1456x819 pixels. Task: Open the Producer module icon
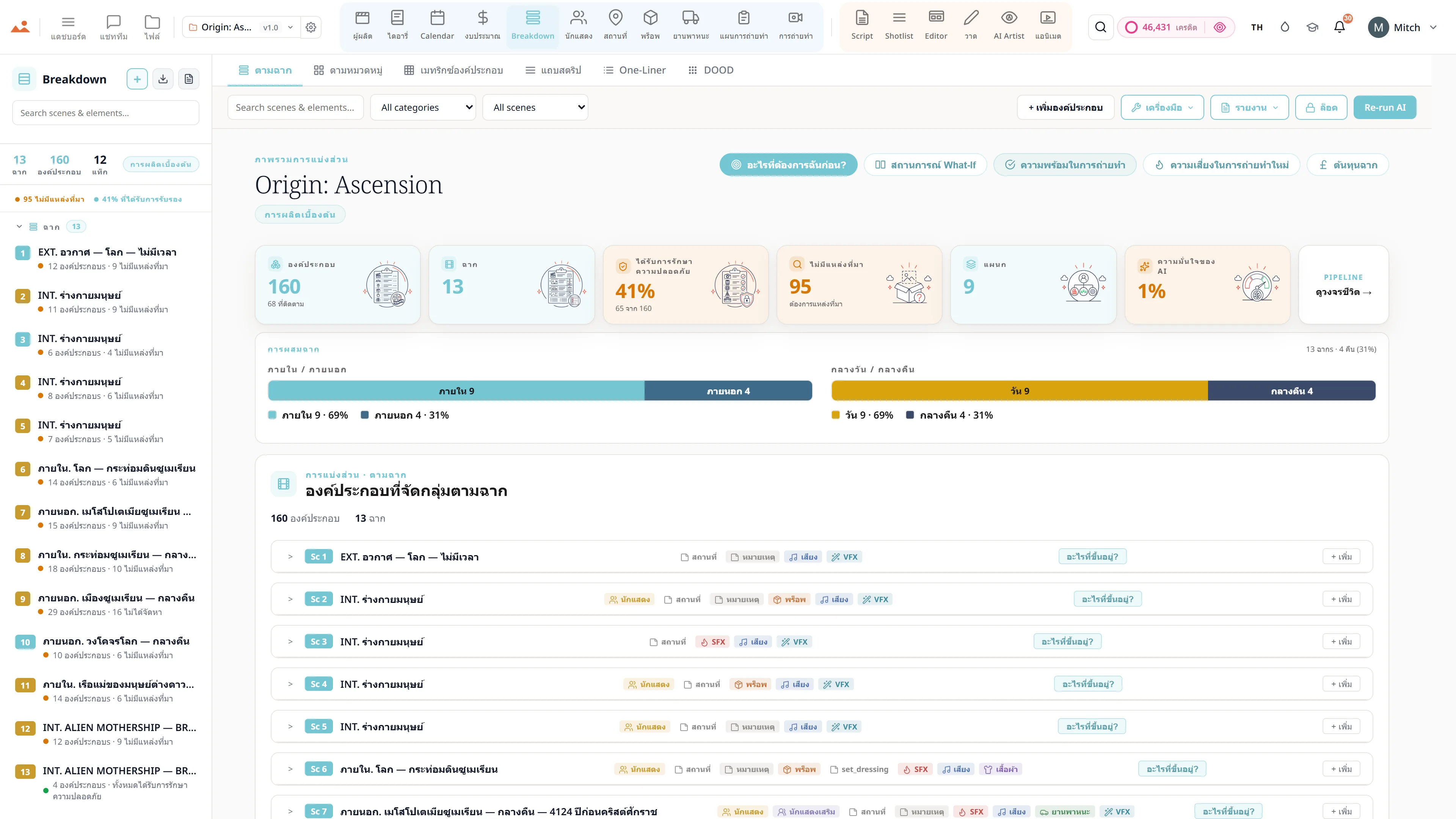(362, 25)
